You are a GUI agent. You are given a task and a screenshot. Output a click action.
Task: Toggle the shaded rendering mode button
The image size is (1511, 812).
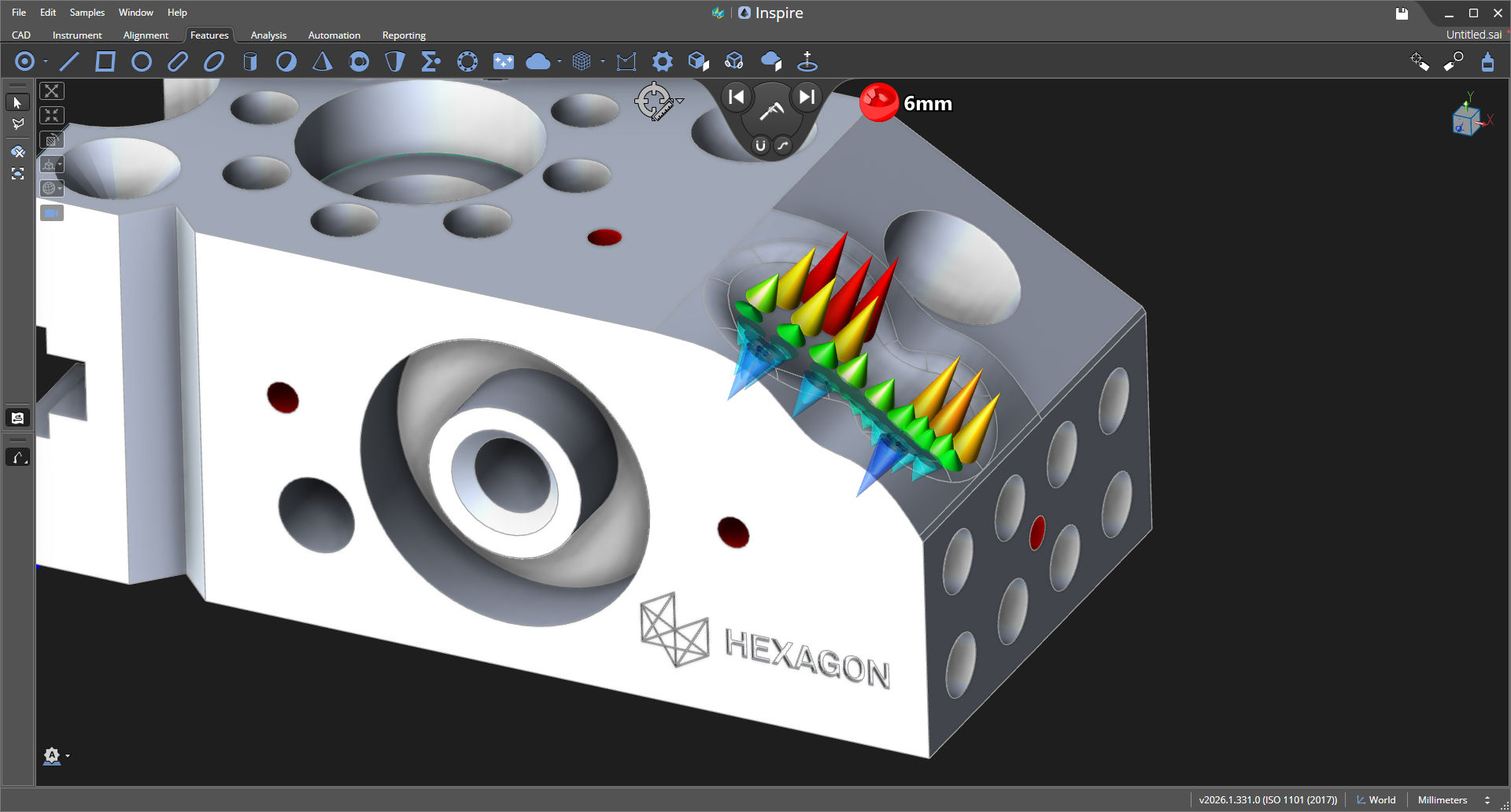(52, 140)
